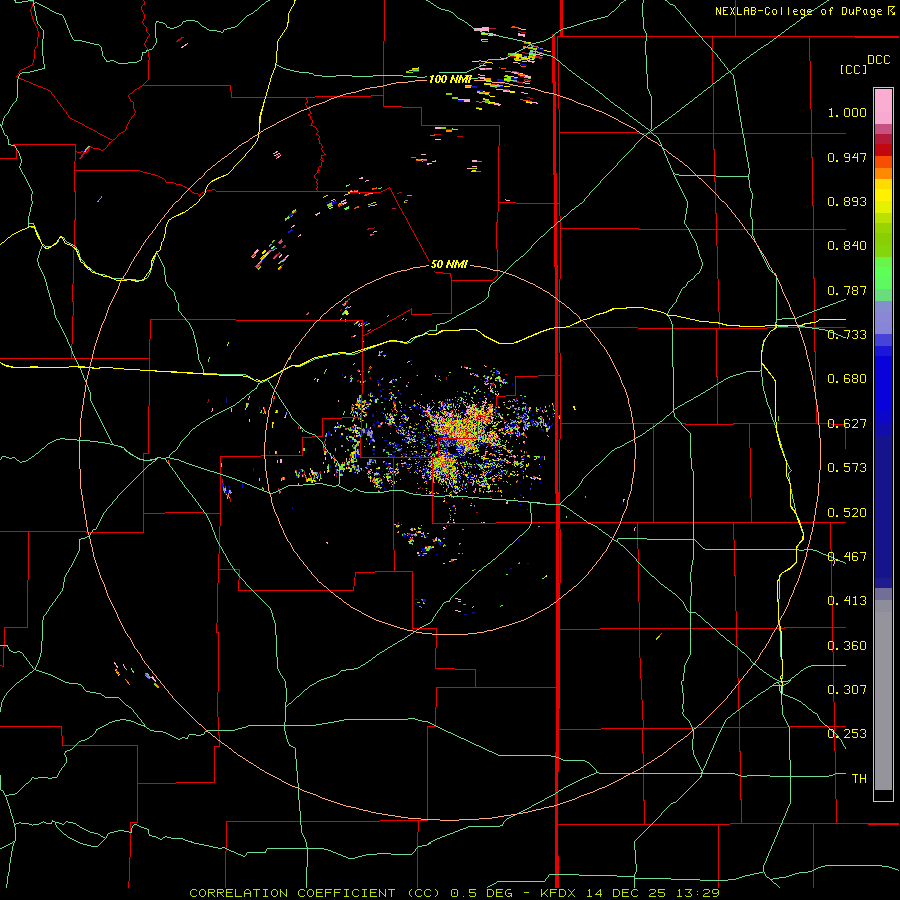Click the 0.360 scale value
900x900 pixels.
847,646
